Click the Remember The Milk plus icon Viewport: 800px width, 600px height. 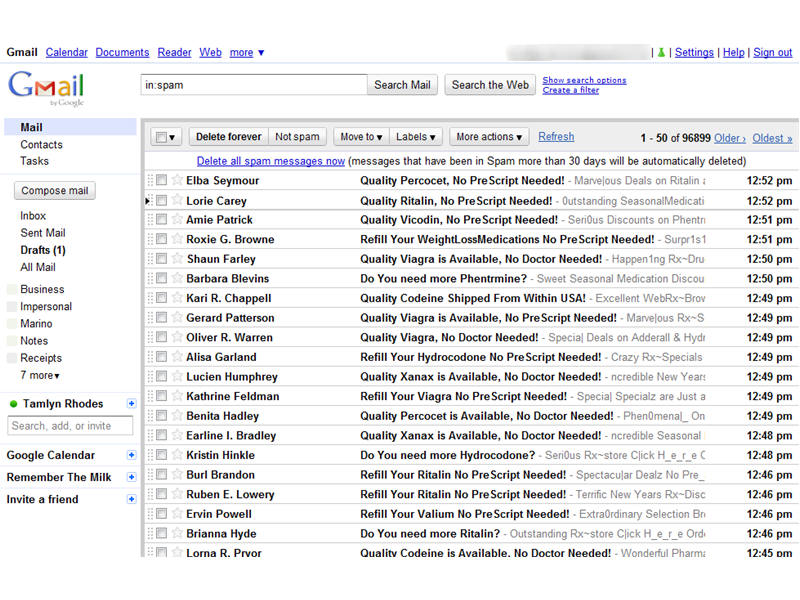(130, 477)
